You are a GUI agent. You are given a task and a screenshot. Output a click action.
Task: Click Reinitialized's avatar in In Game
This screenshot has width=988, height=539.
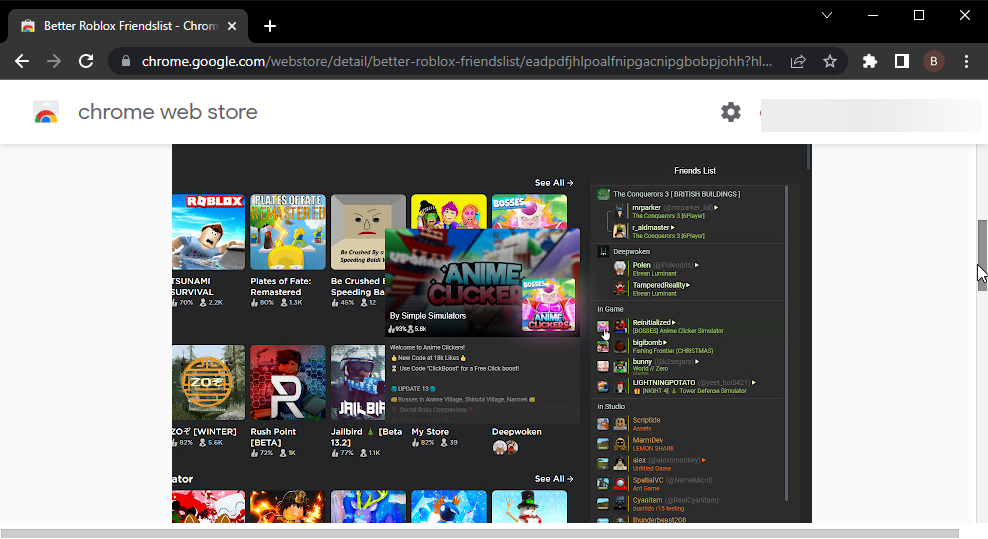[621, 326]
